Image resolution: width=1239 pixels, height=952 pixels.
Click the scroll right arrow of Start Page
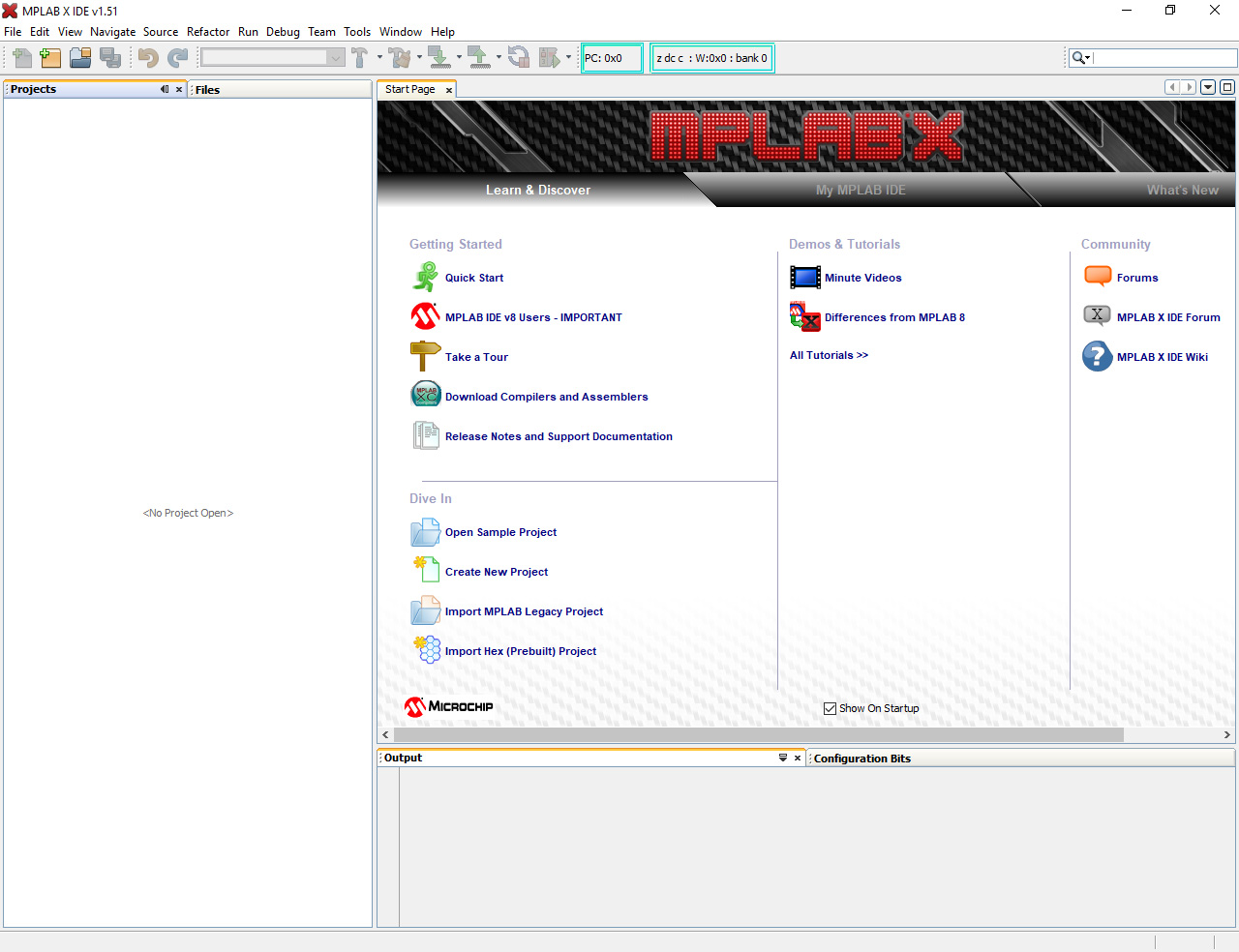[x=1226, y=735]
